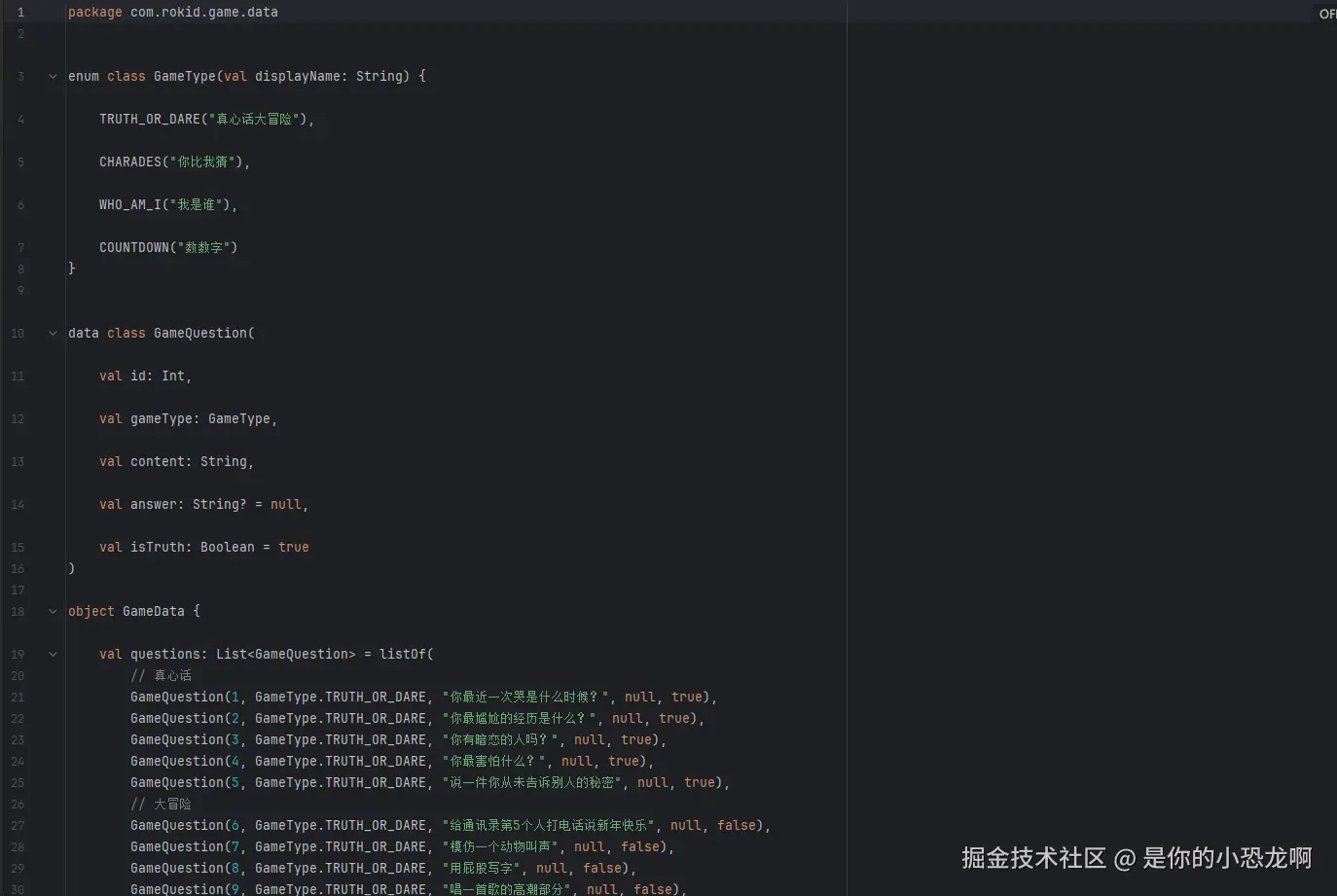Click the 'val id: Int' parameter
Image resolution: width=1337 pixels, height=896 pixels.
[145, 376]
